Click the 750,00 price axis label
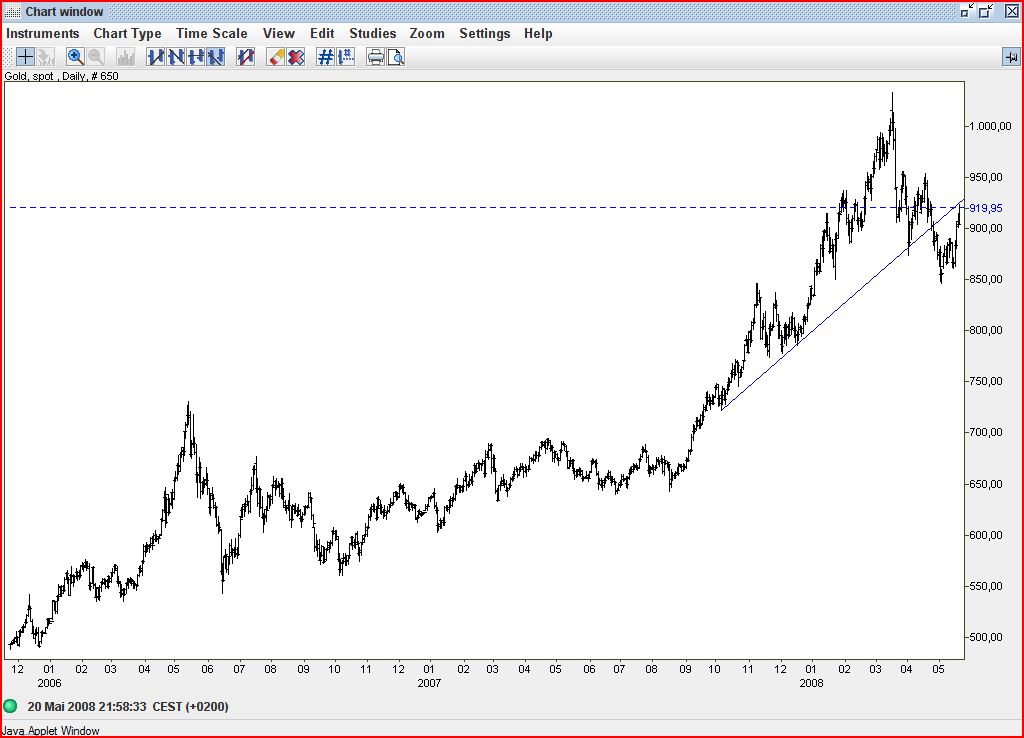This screenshot has width=1024, height=738. click(985, 381)
